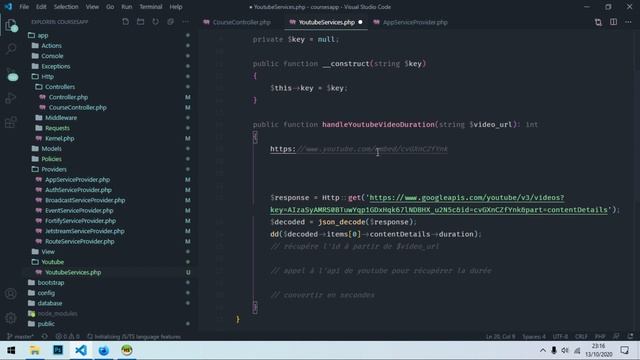Show hidden system tray icons
The height and width of the screenshot is (360, 640).
[542, 350]
